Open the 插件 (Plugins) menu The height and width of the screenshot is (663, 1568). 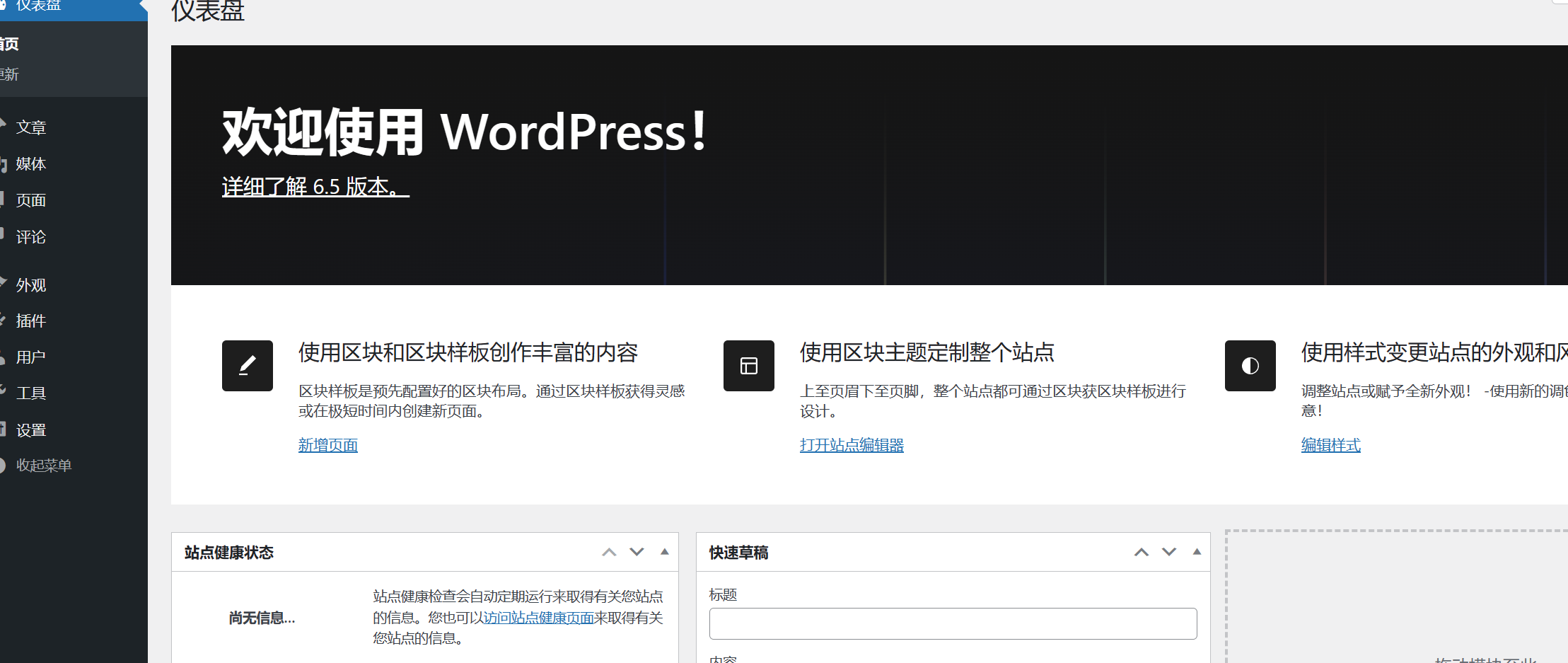pos(31,321)
